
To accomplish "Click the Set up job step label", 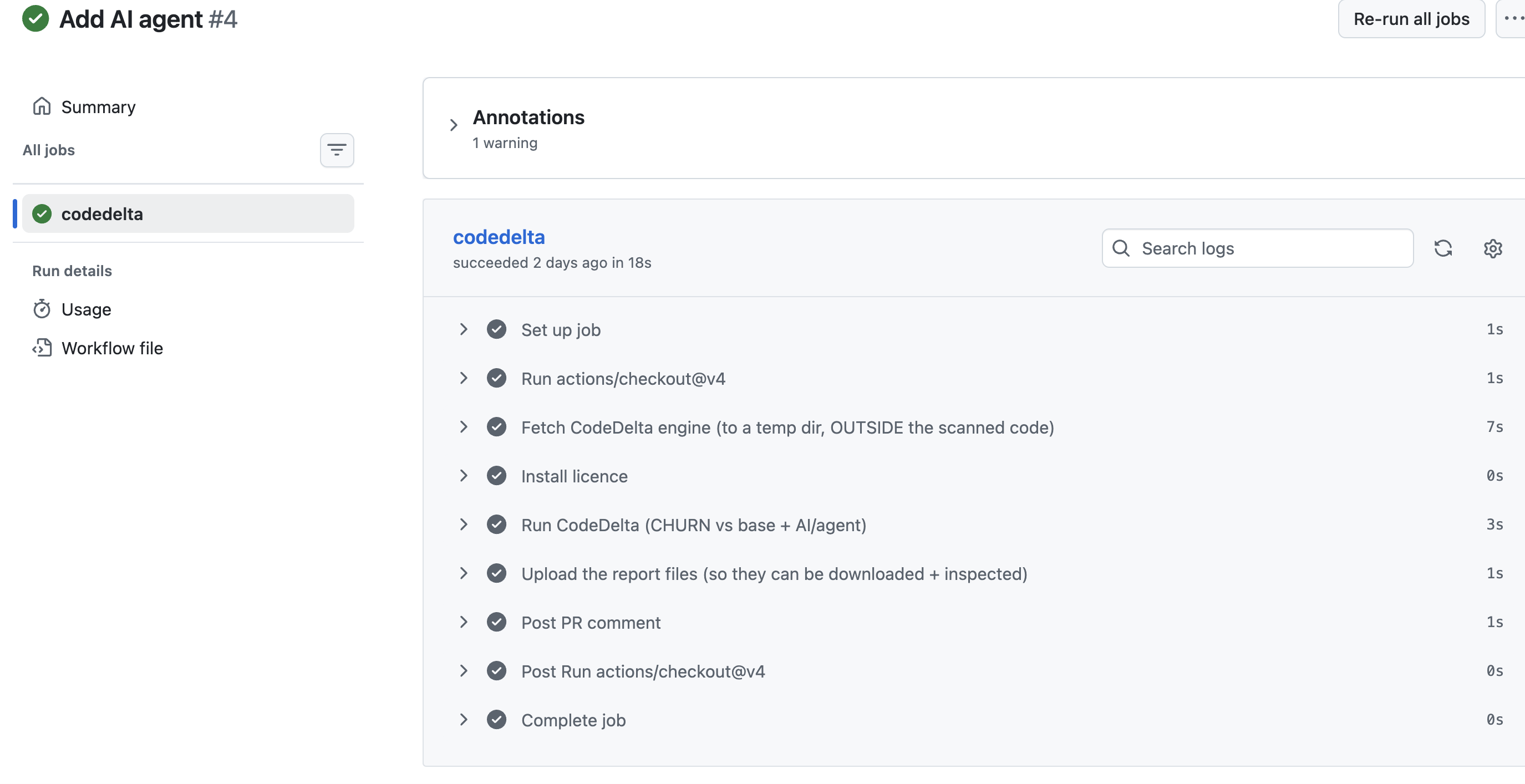I will 561,330.
